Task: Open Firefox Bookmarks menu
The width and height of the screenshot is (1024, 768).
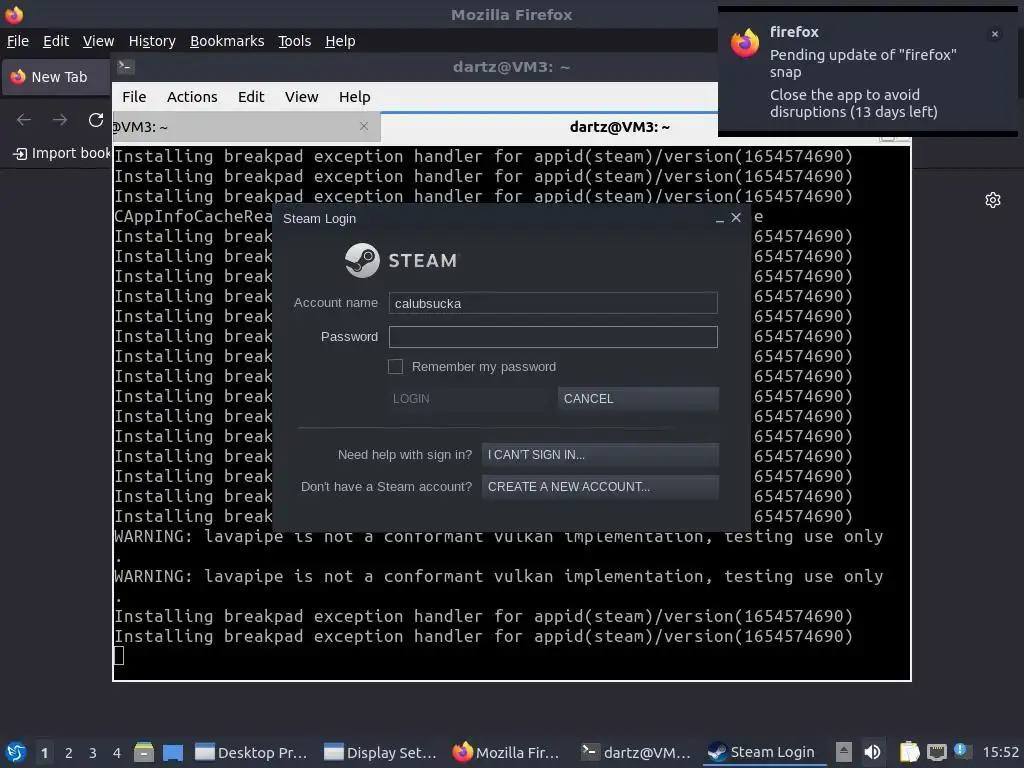Action: click(x=227, y=41)
